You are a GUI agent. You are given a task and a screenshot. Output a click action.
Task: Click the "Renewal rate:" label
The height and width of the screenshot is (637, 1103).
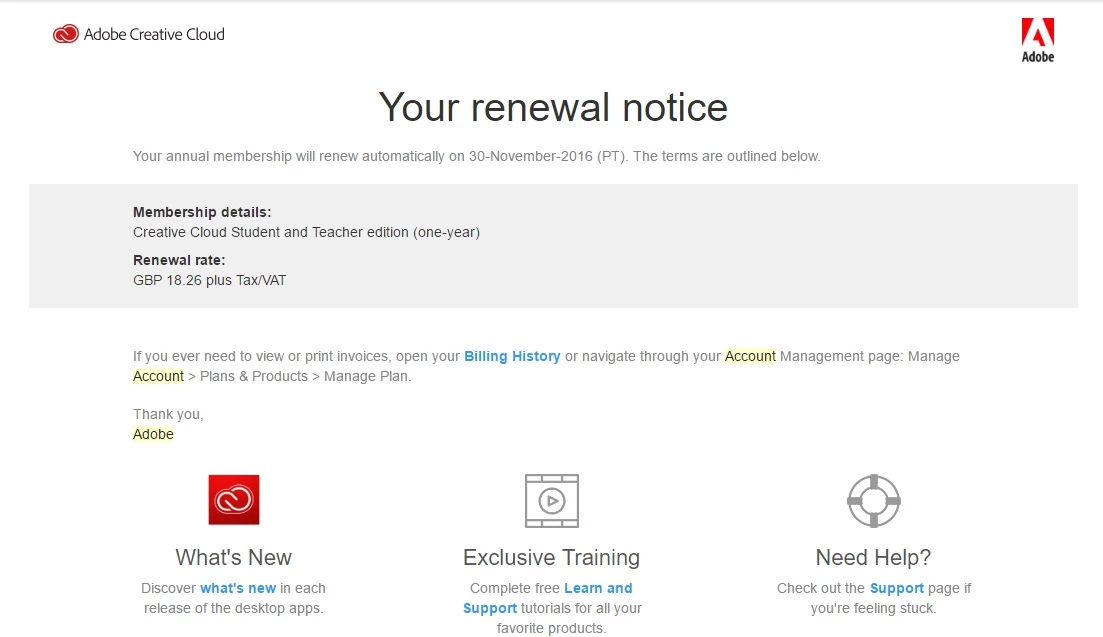[179, 260]
